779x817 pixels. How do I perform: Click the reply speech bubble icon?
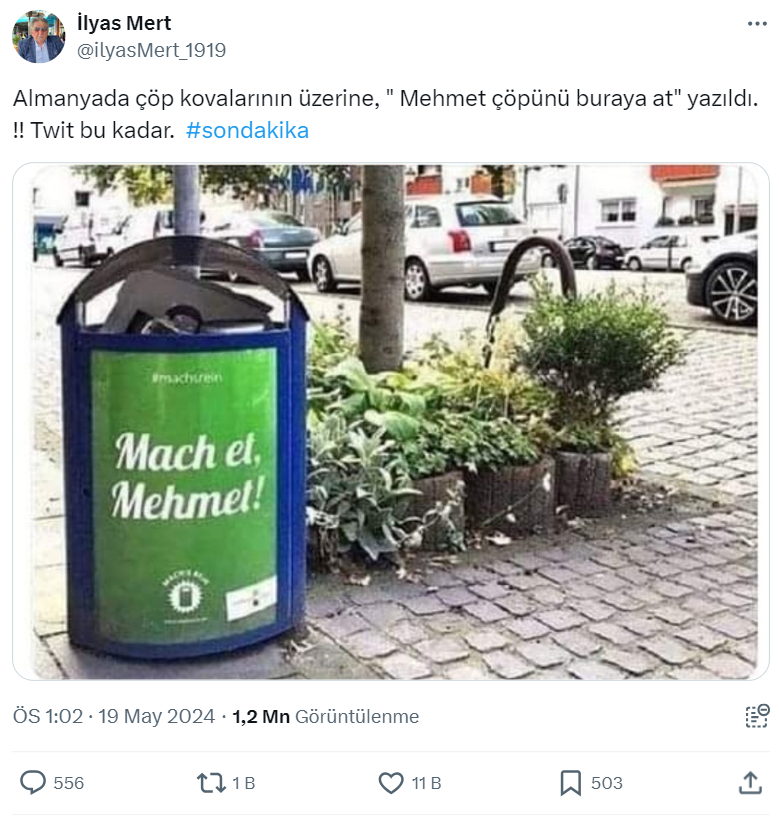point(33,783)
